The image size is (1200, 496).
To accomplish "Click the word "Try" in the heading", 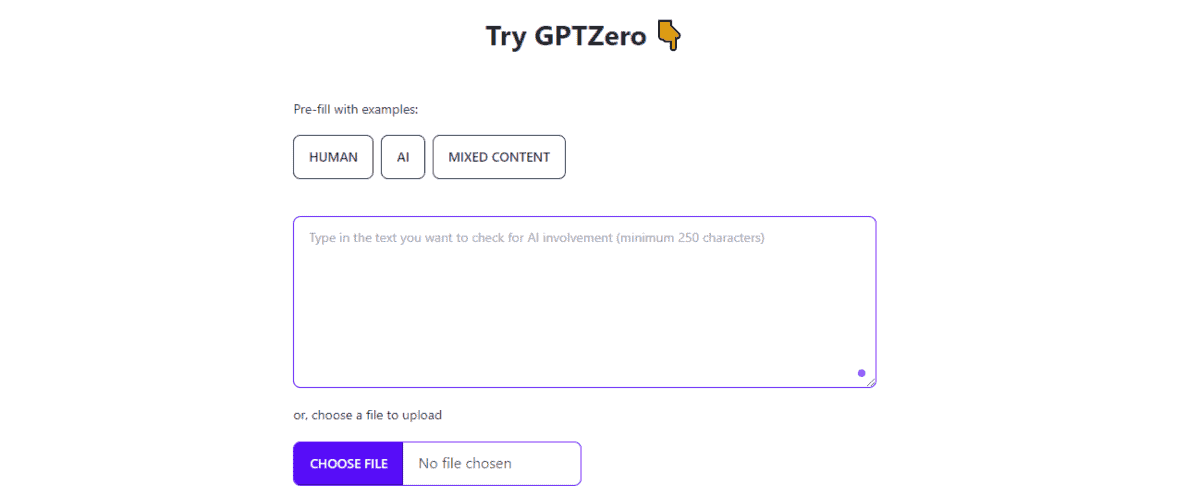I will tap(505, 37).
